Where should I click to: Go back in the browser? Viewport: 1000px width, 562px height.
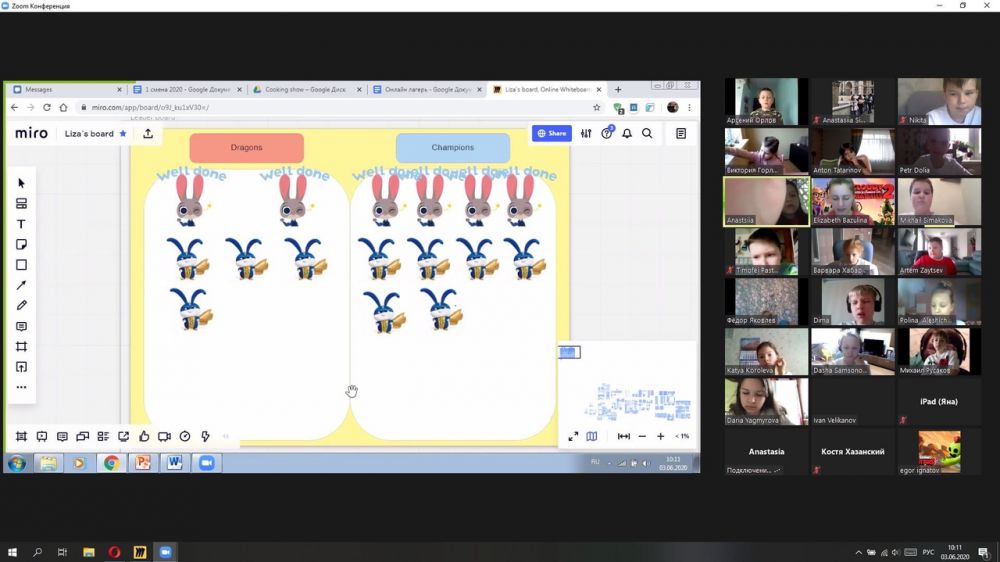tap(14, 107)
